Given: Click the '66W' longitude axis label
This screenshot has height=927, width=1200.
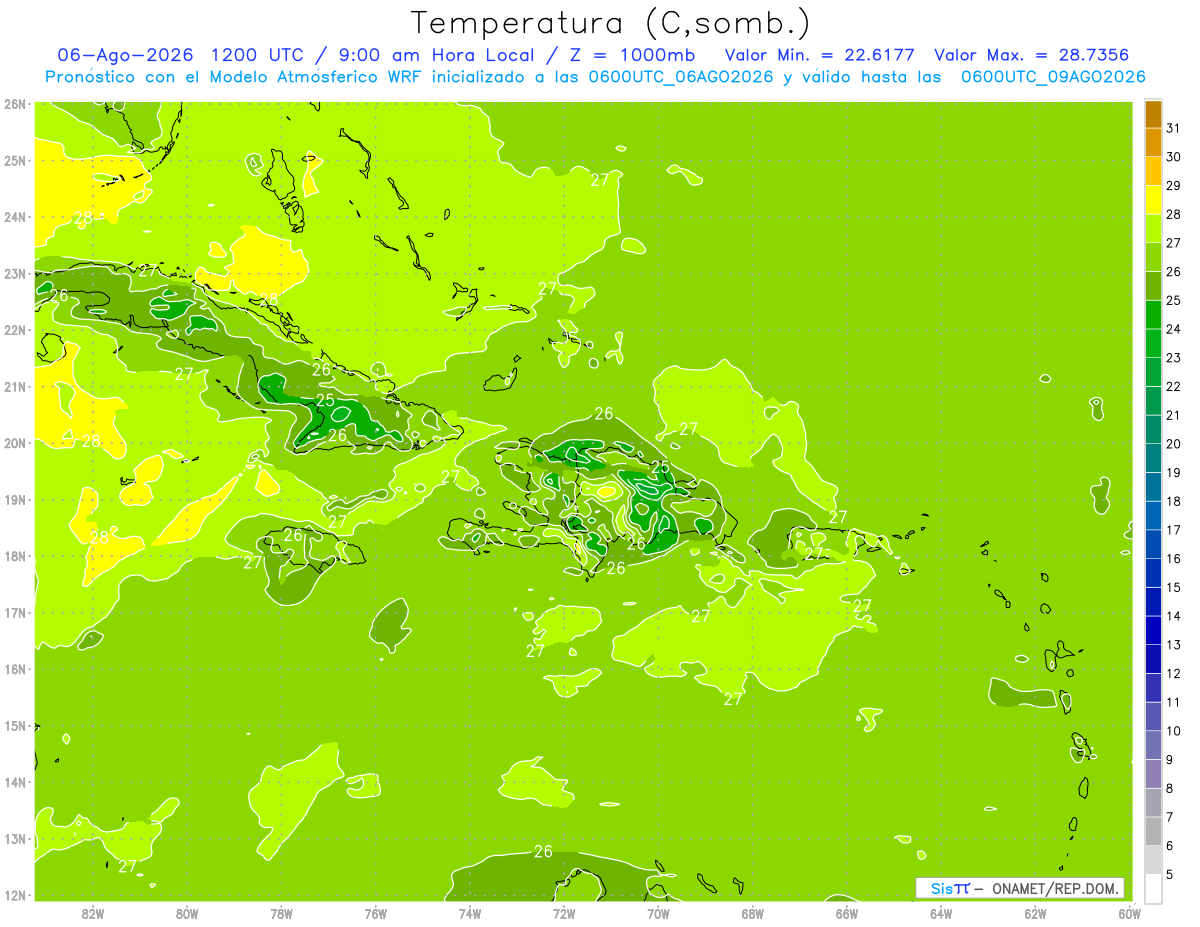Looking at the screenshot, I should (x=846, y=913).
